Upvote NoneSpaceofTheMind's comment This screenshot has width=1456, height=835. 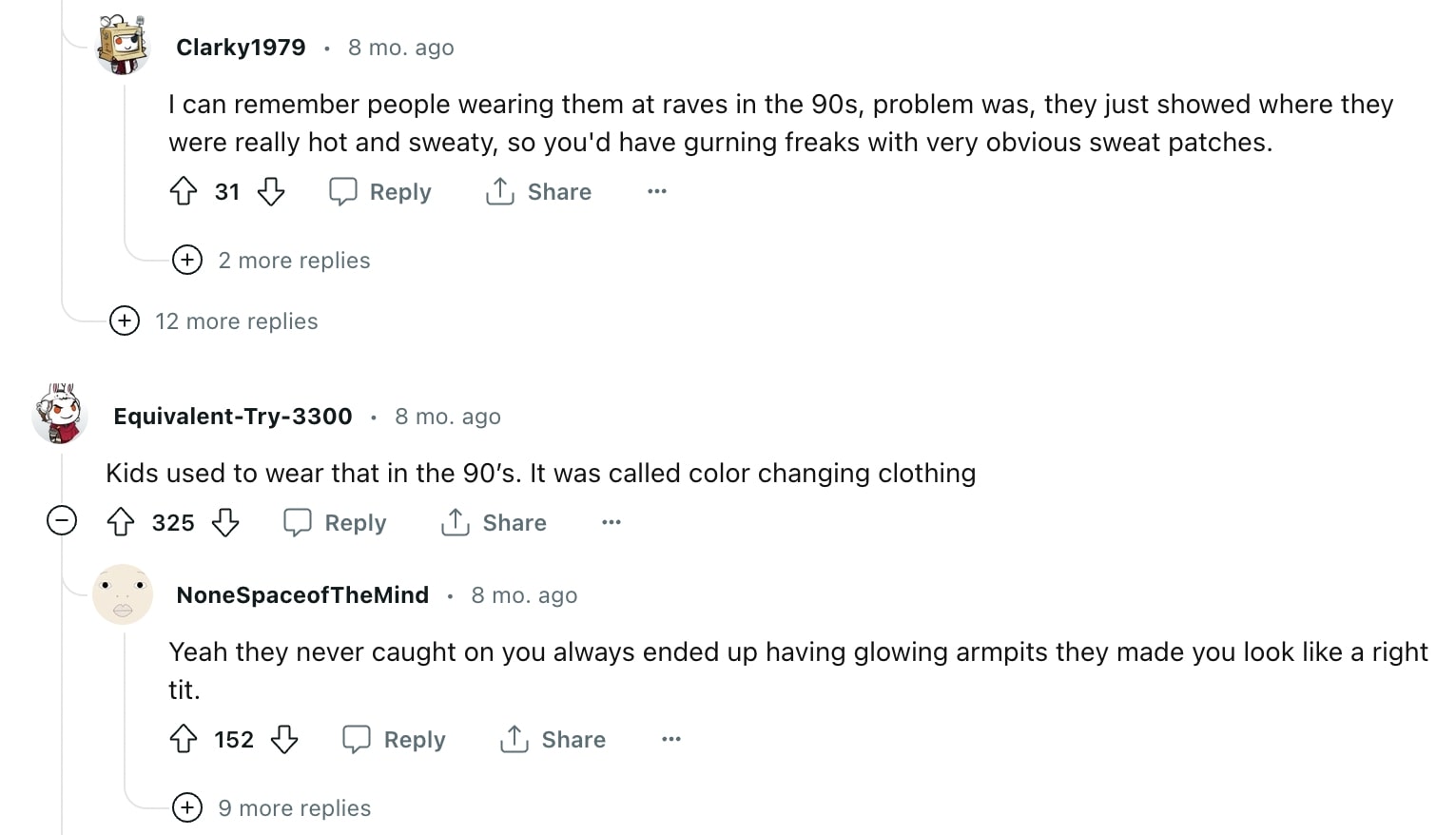pyautogui.click(x=184, y=739)
